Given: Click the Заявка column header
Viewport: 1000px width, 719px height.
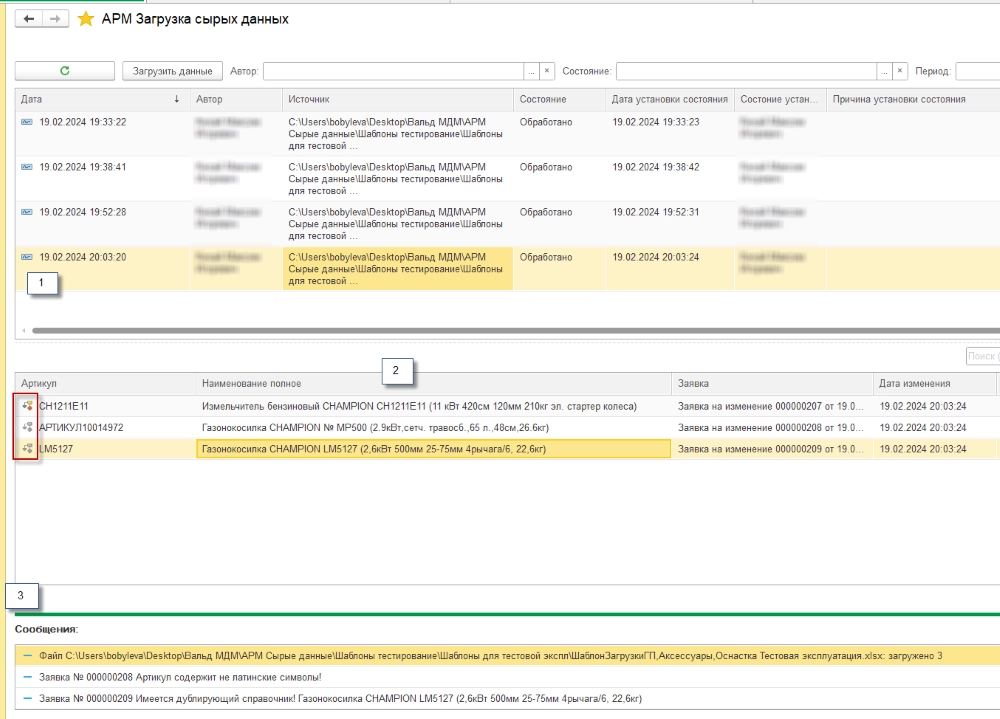Looking at the screenshot, I should pos(772,383).
